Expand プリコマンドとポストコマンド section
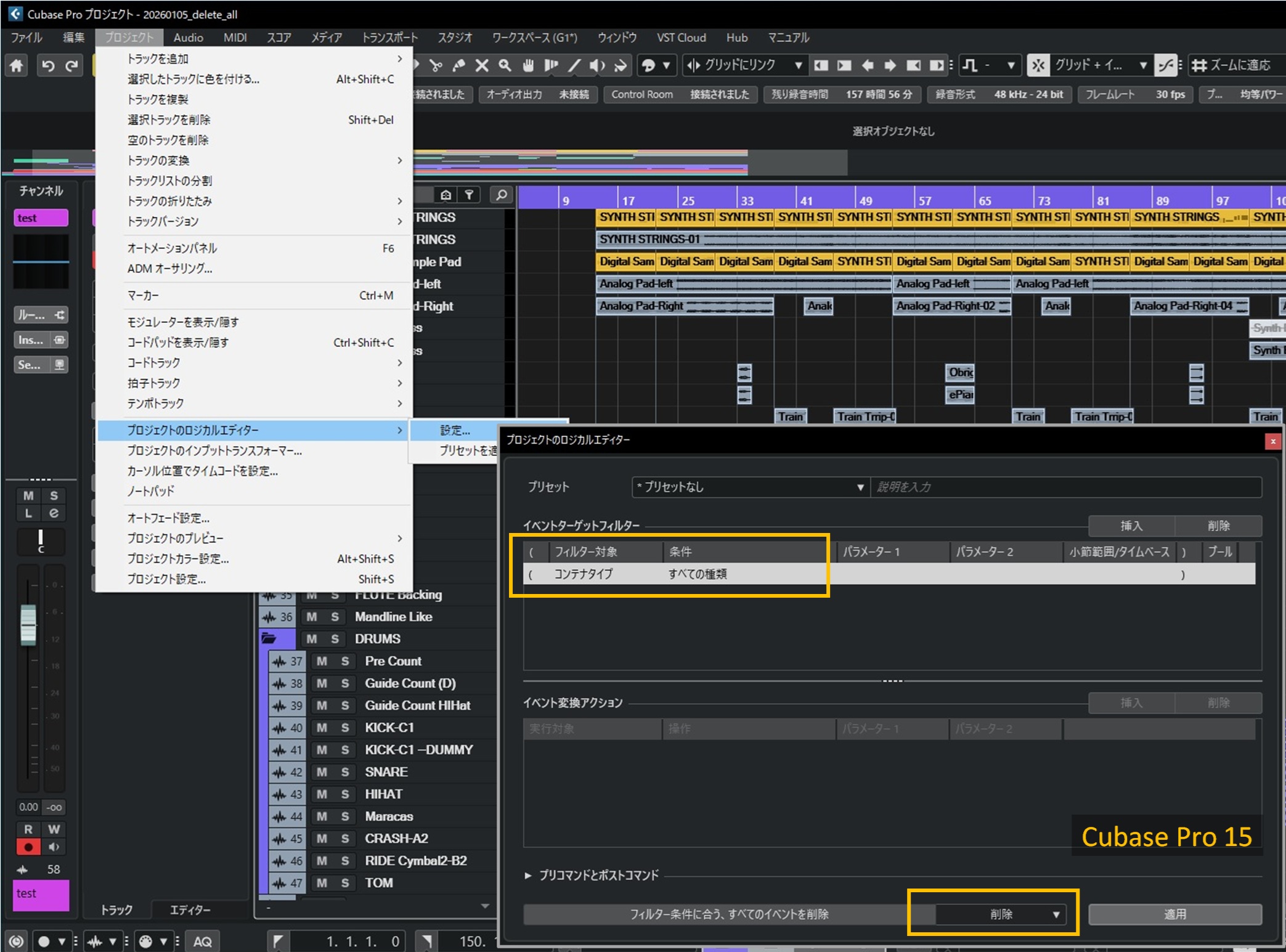 point(528,875)
